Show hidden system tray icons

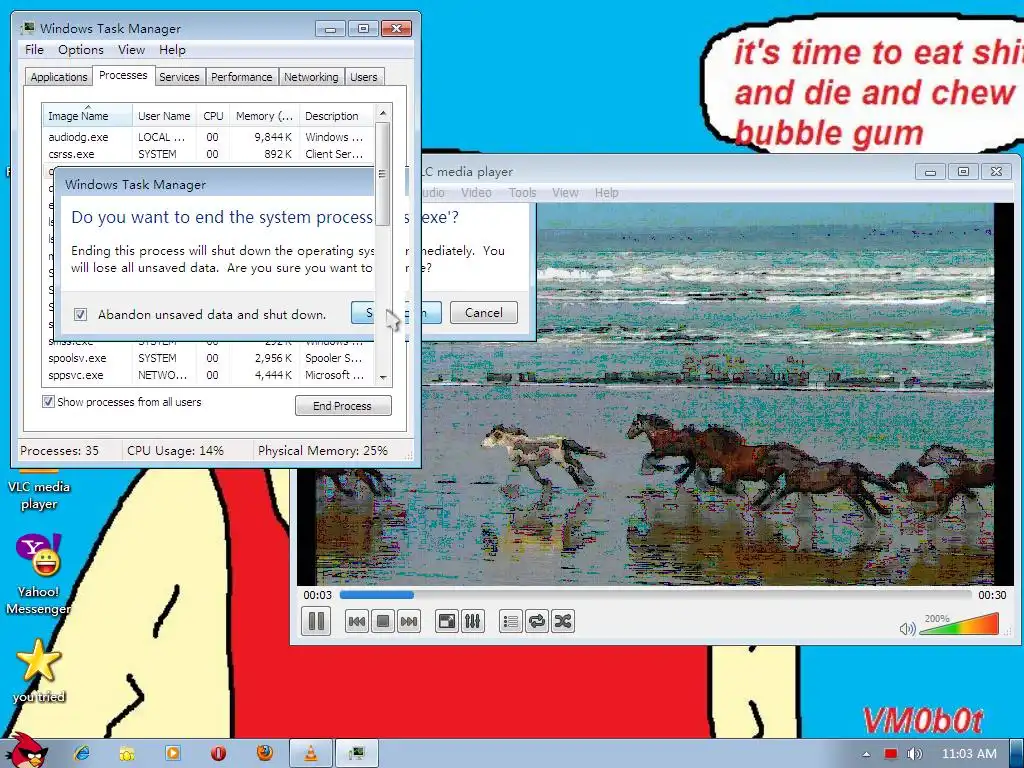tap(866, 754)
